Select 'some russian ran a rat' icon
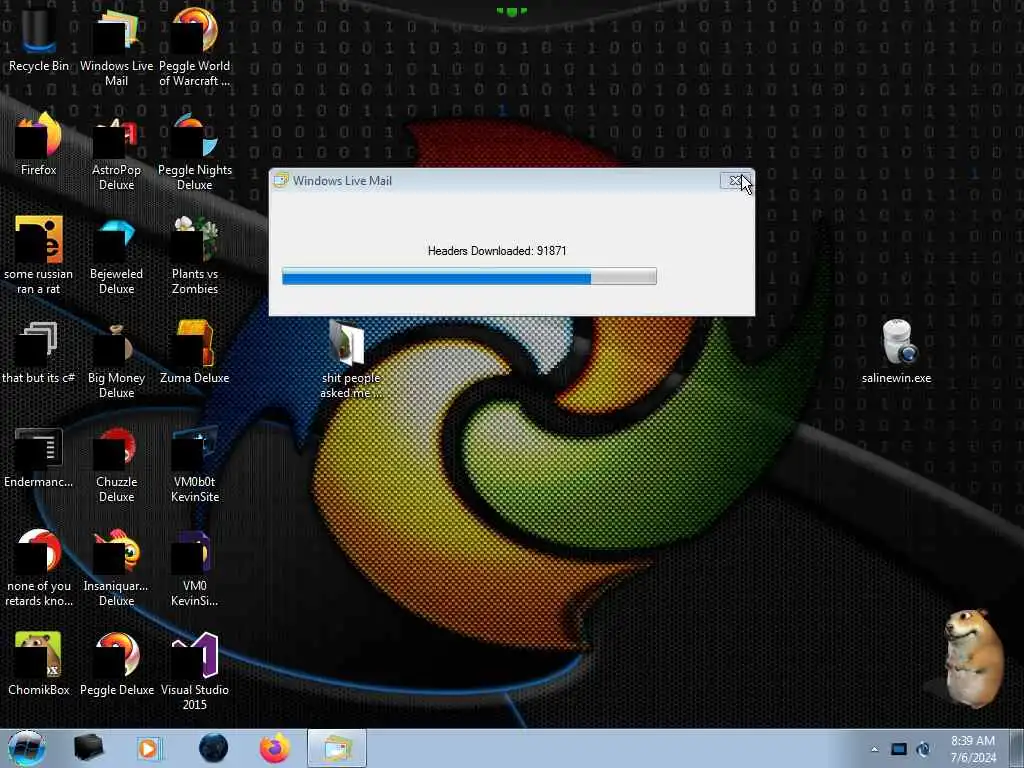The image size is (1024, 768). [x=39, y=255]
